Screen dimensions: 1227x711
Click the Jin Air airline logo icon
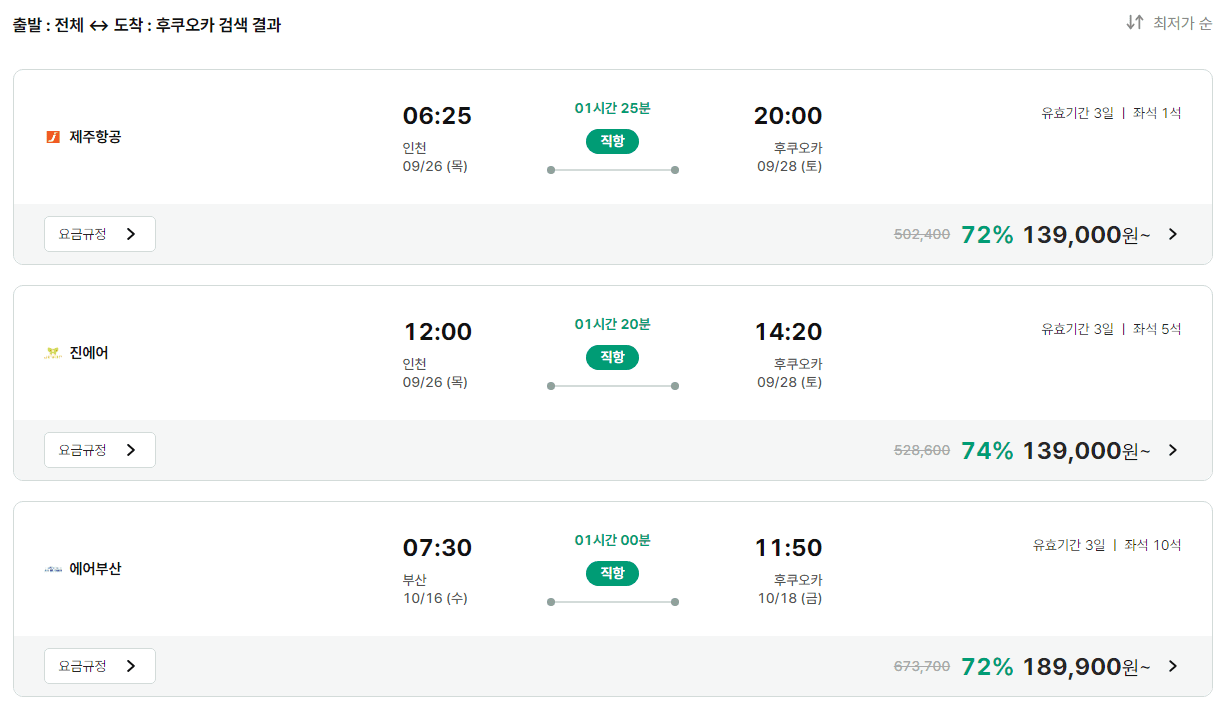tap(53, 353)
